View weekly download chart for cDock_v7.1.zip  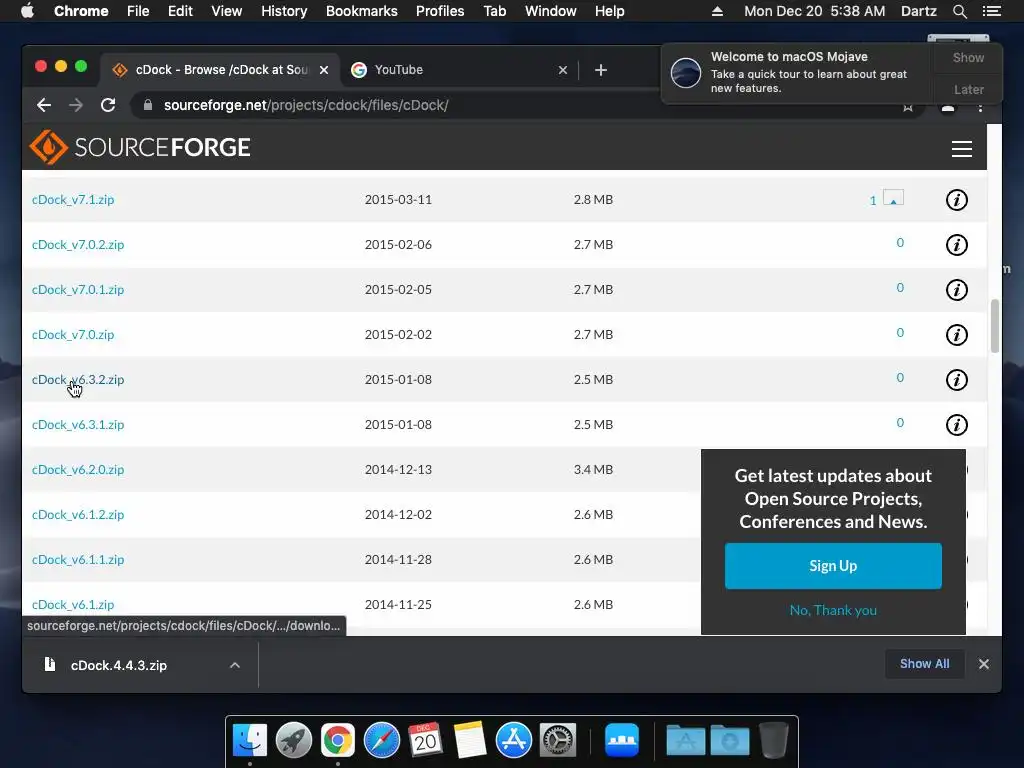pos(893,197)
